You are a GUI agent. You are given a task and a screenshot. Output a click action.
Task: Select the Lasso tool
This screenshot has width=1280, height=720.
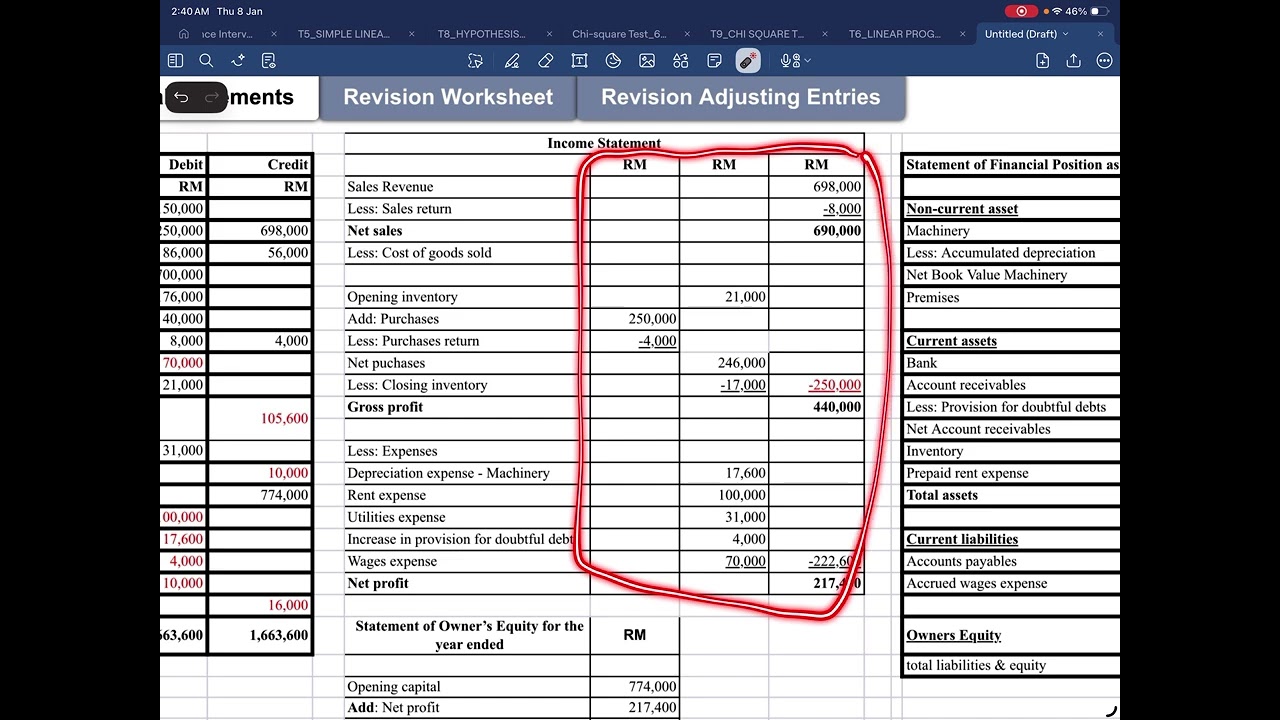click(475, 61)
